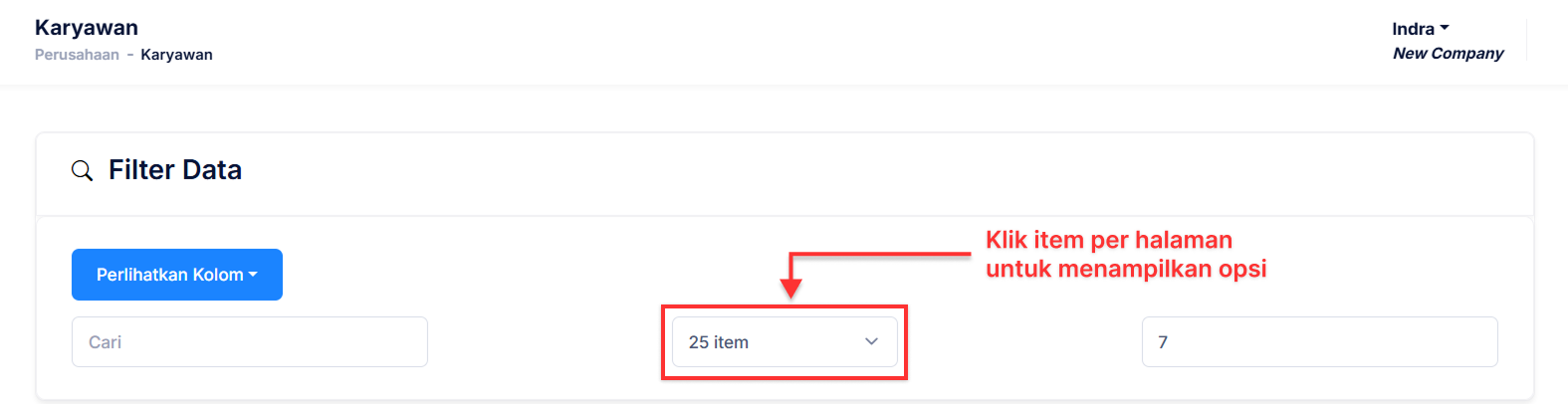Click the "untuk menampilkan opsi" red text line
Image resolution: width=1568 pixels, height=404 pixels.
click(1125, 270)
